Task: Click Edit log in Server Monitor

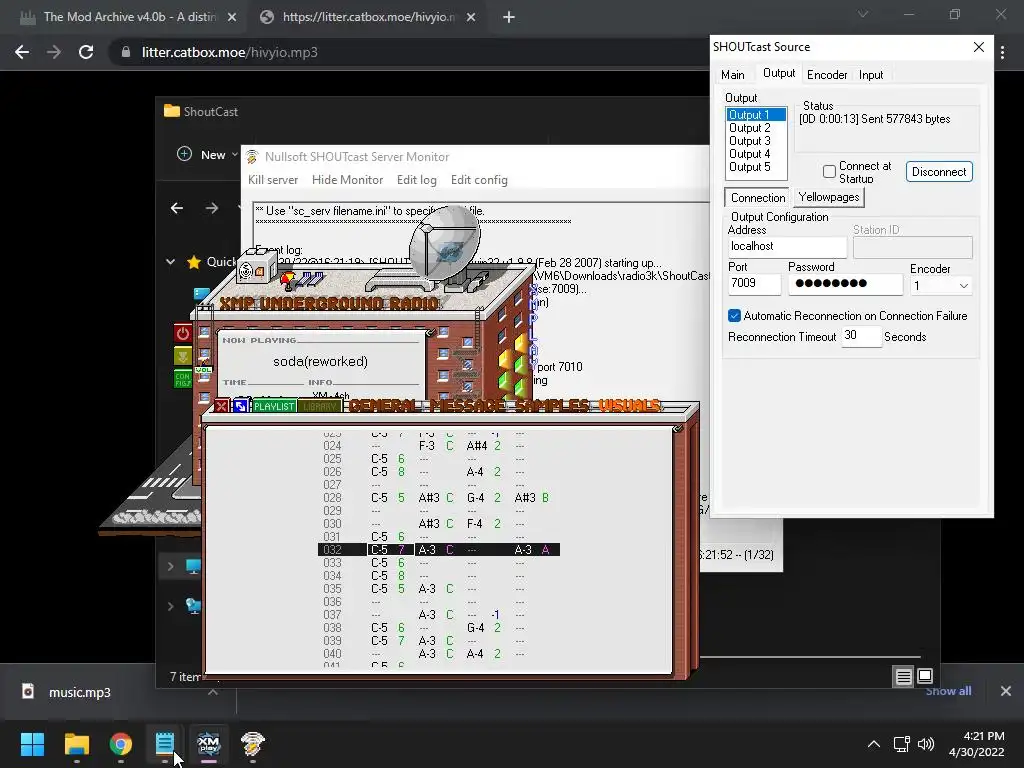Action: tap(417, 180)
